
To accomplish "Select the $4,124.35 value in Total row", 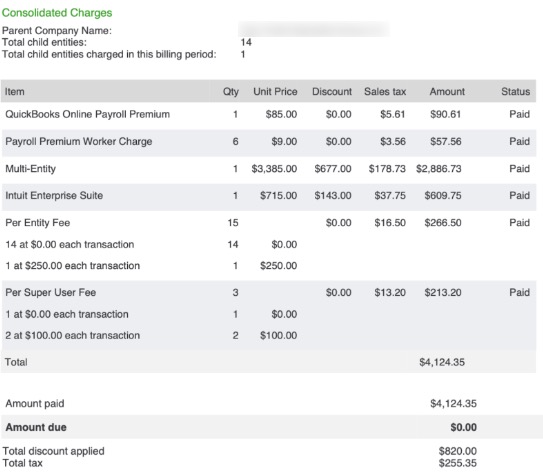I will [x=442, y=362].
